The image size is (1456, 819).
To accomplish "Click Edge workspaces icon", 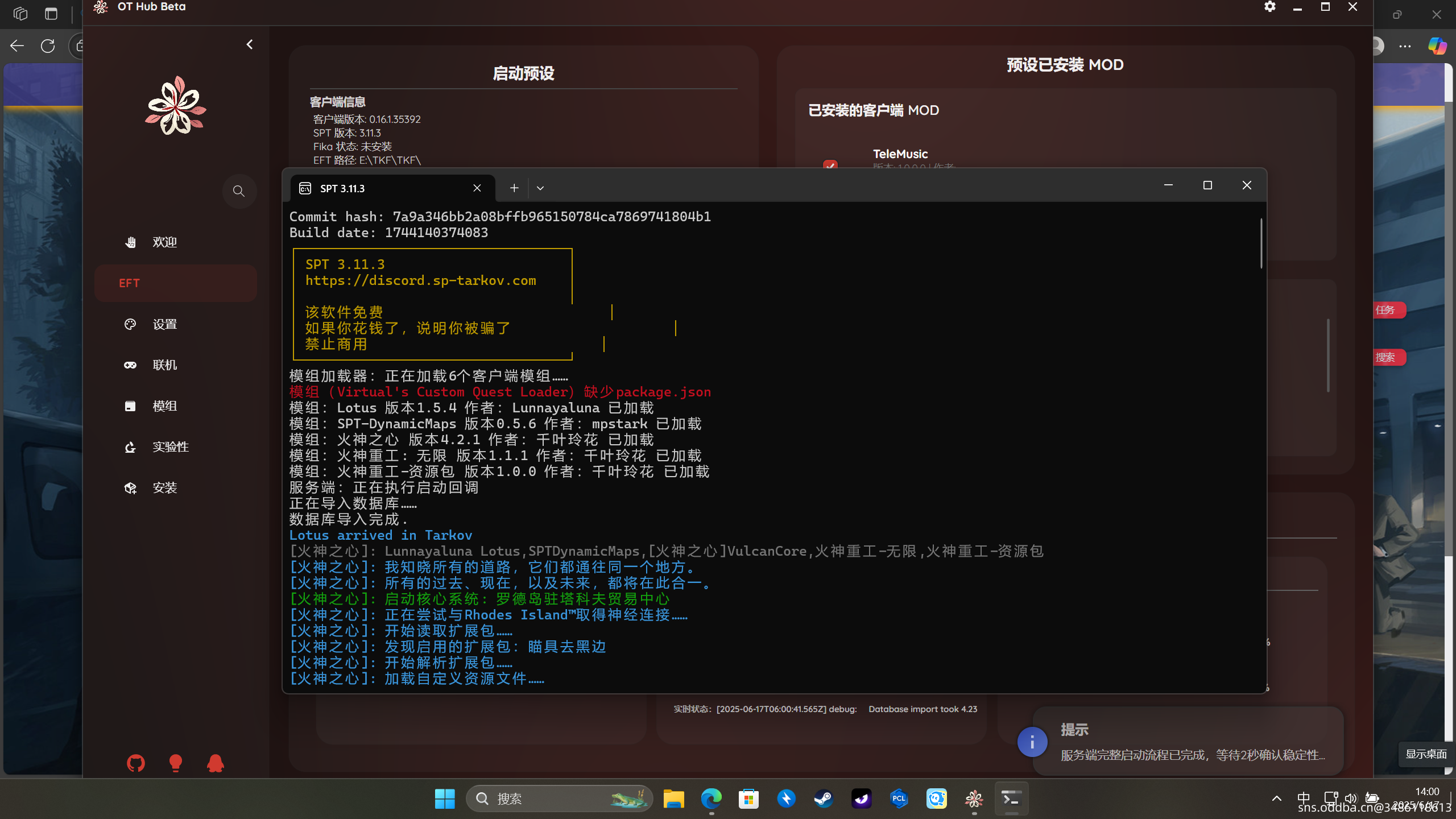I will pyautogui.click(x=20, y=14).
